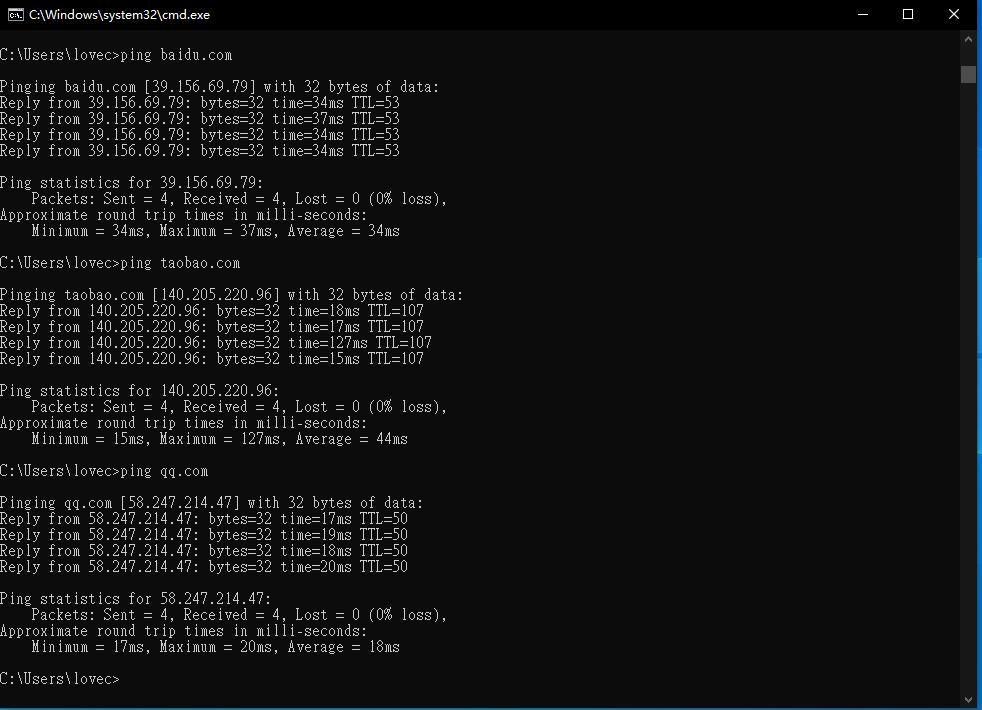Click the cmd.exe icon in title bar
This screenshot has width=982, height=710.
15,15
